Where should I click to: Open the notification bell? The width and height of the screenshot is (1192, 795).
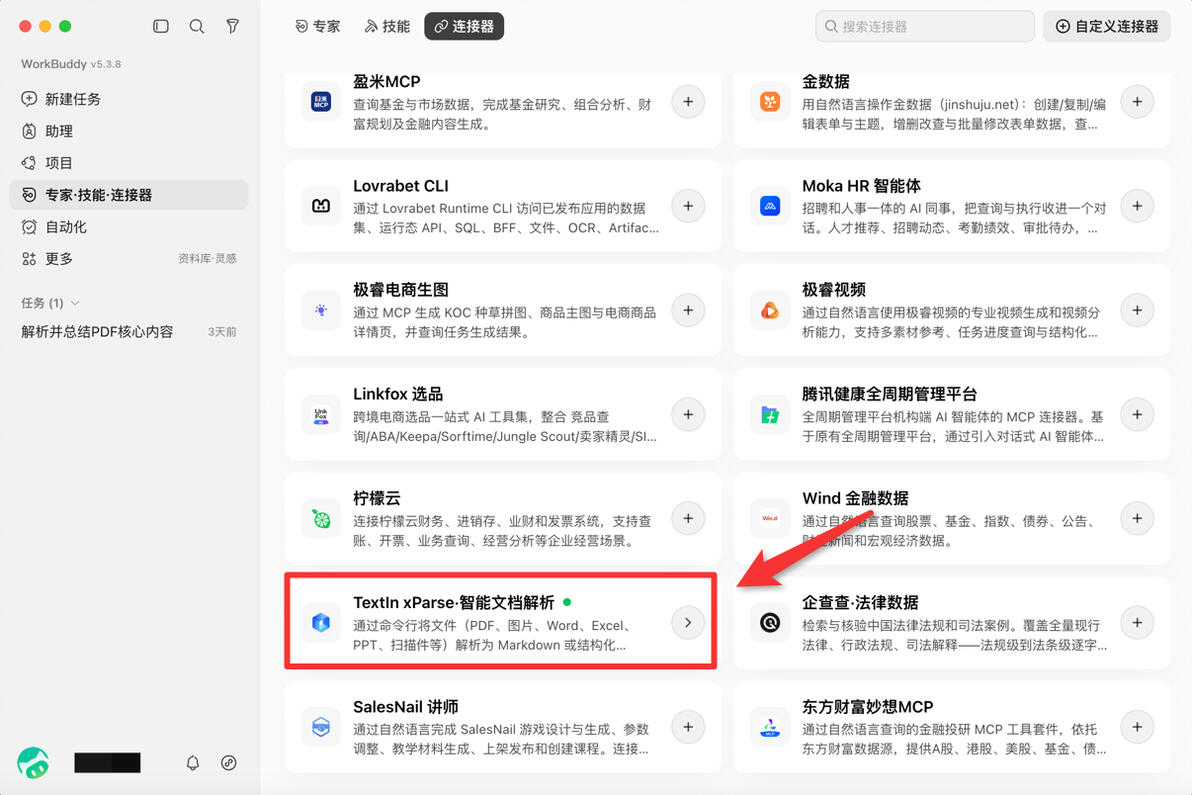click(x=193, y=762)
